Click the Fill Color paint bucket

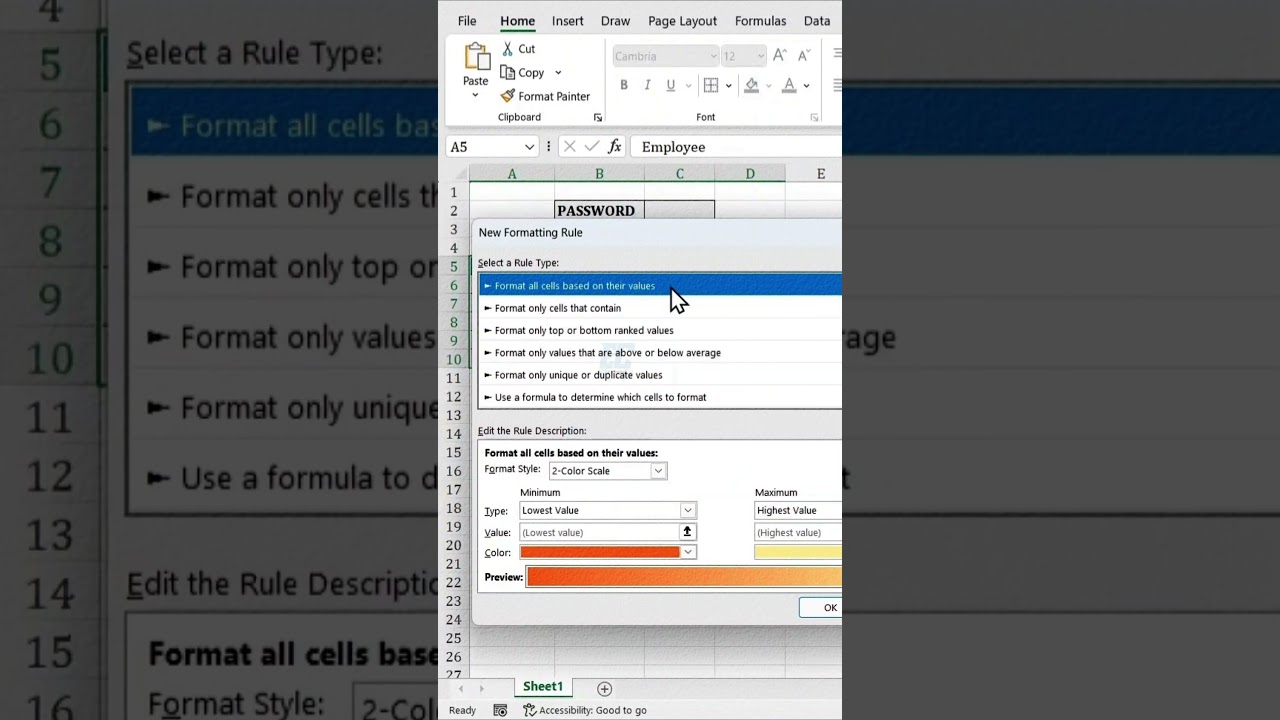[x=752, y=85]
